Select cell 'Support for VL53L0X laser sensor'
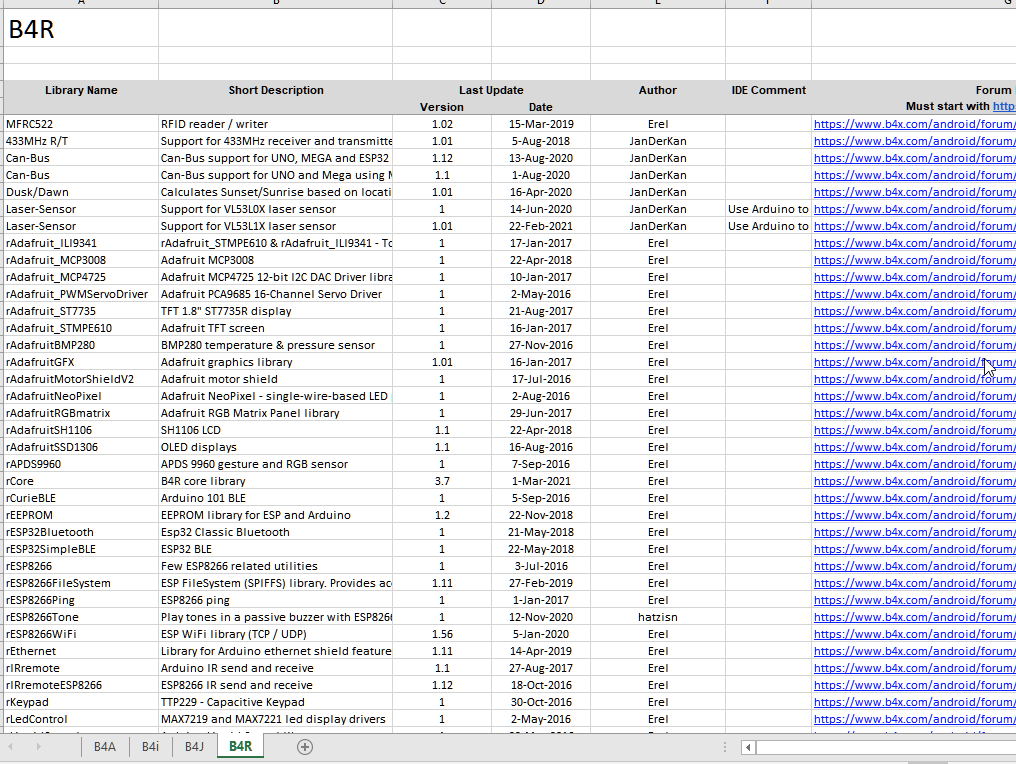 (x=275, y=209)
